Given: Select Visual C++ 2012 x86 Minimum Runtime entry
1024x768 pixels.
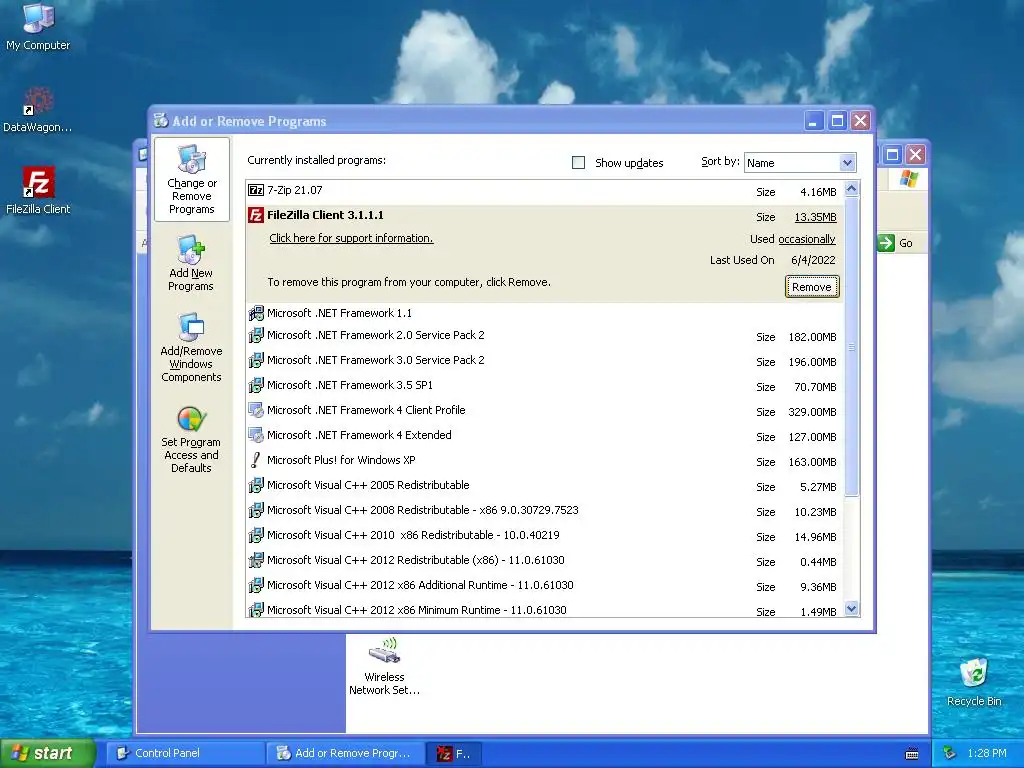Looking at the screenshot, I should point(545,609).
